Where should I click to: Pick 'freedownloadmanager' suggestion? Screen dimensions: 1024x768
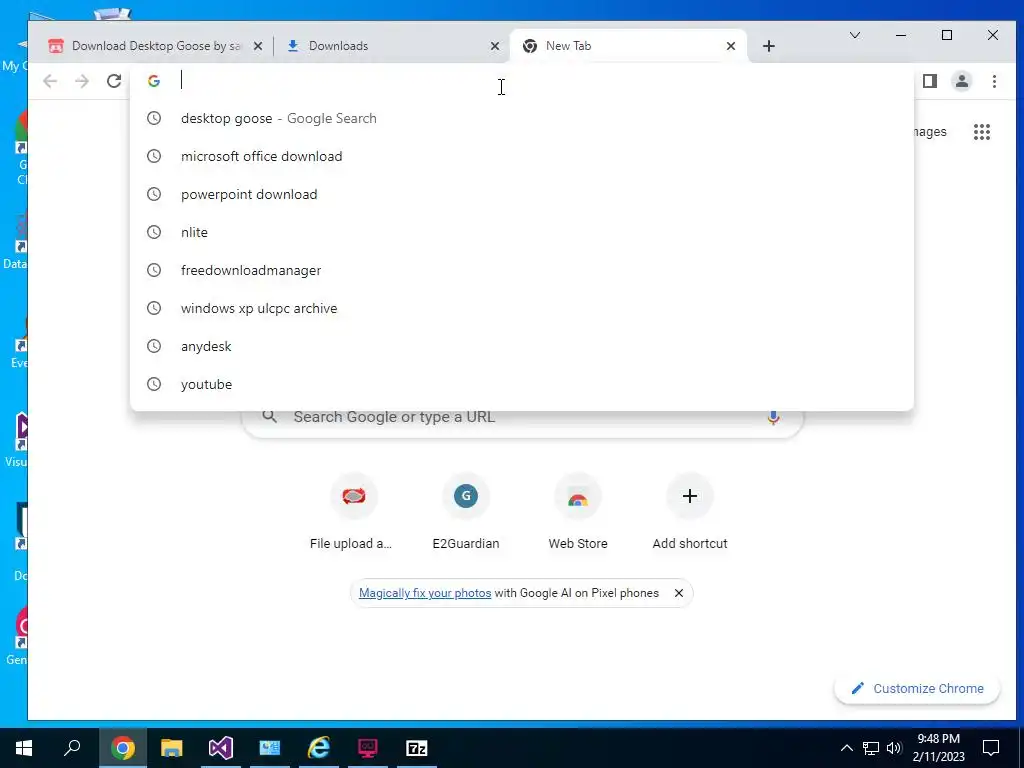[x=522, y=270]
